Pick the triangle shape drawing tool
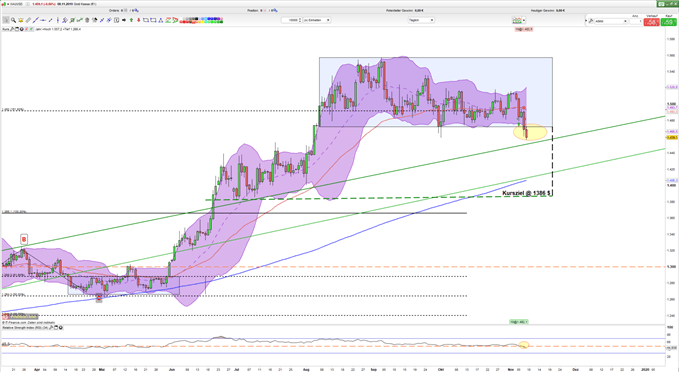This screenshot has width=679, height=372. tap(161, 20)
